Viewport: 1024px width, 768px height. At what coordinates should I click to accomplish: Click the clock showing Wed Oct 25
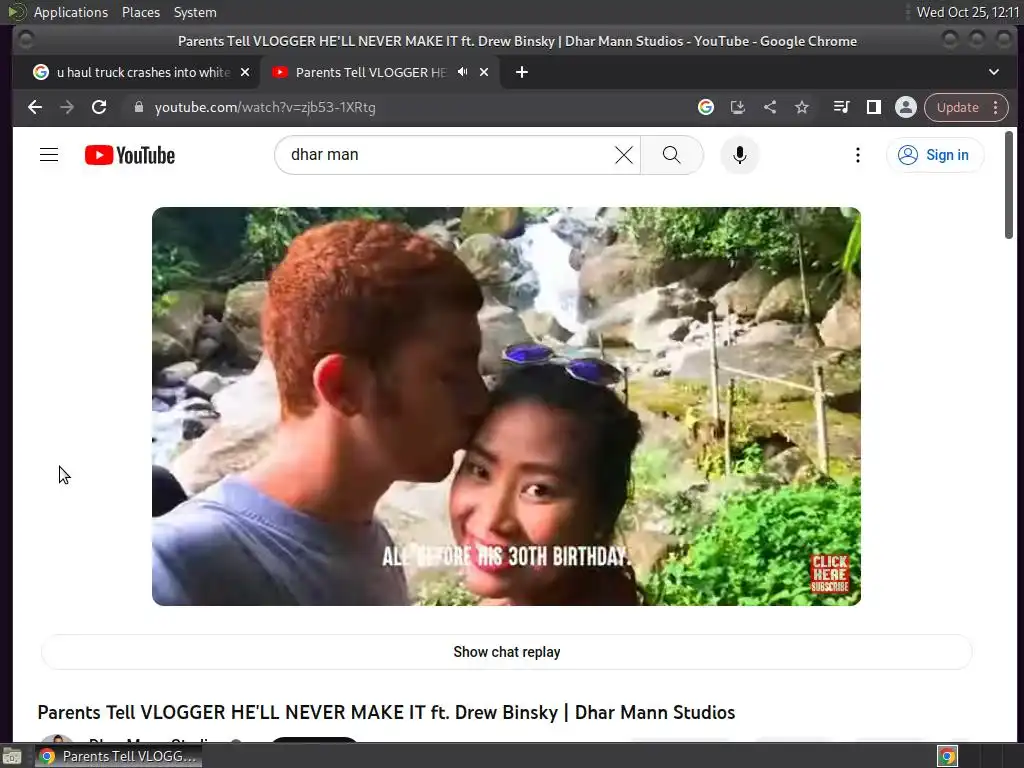click(967, 12)
